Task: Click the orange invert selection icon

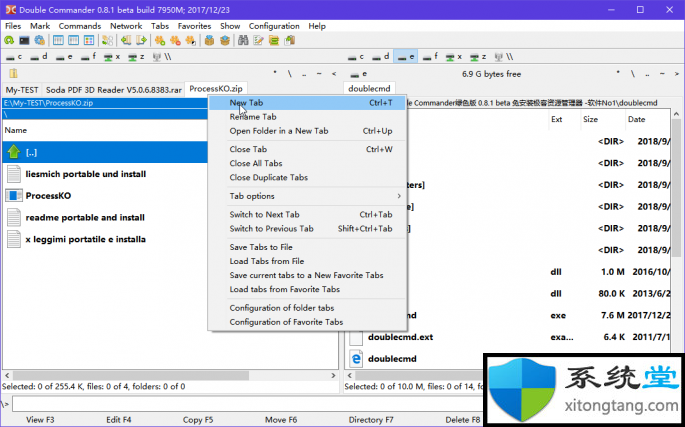Action: [190, 41]
